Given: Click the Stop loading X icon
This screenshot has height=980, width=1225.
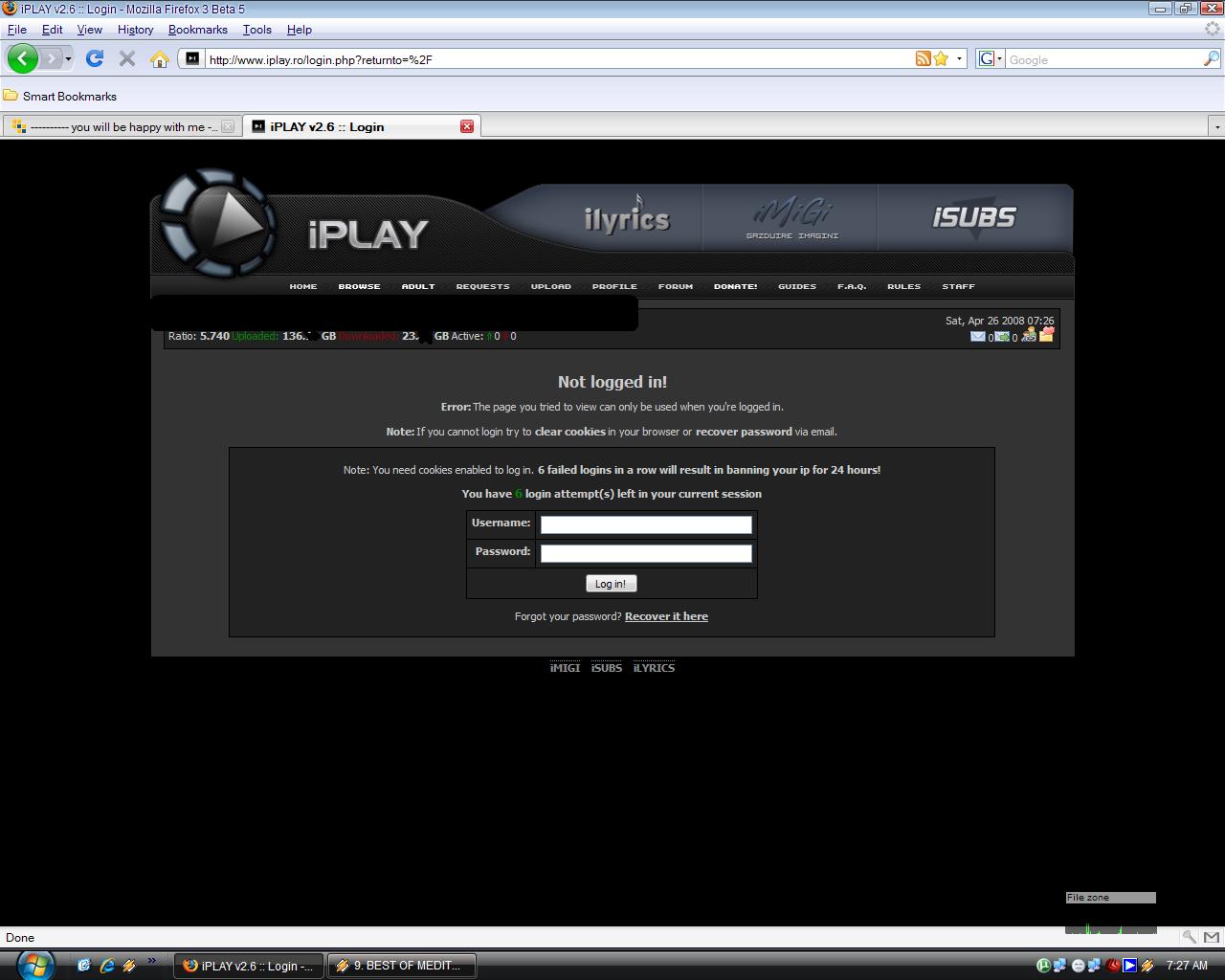Looking at the screenshot, I should pyautogui.click(x=126, y=58).
